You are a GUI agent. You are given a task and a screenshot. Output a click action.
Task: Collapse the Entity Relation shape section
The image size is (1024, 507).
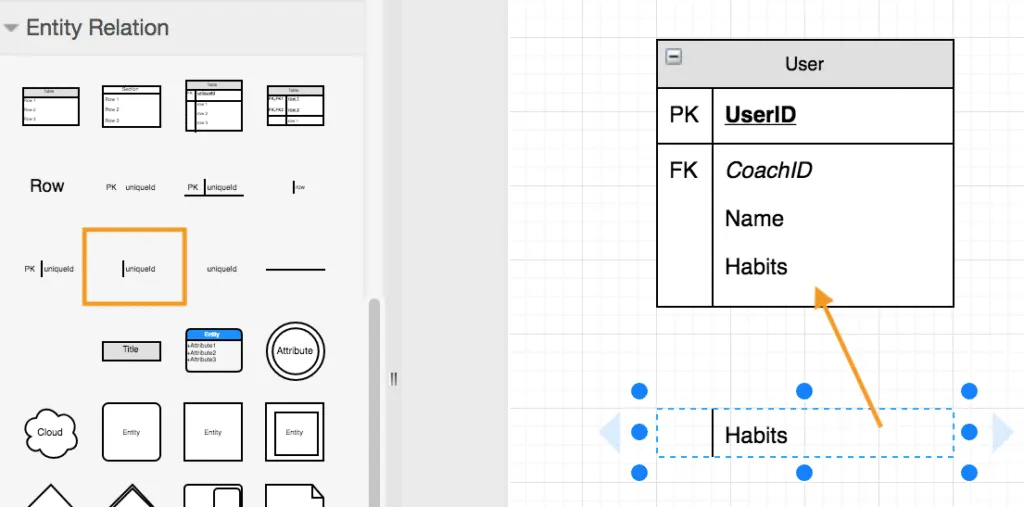tap(12, 28)
